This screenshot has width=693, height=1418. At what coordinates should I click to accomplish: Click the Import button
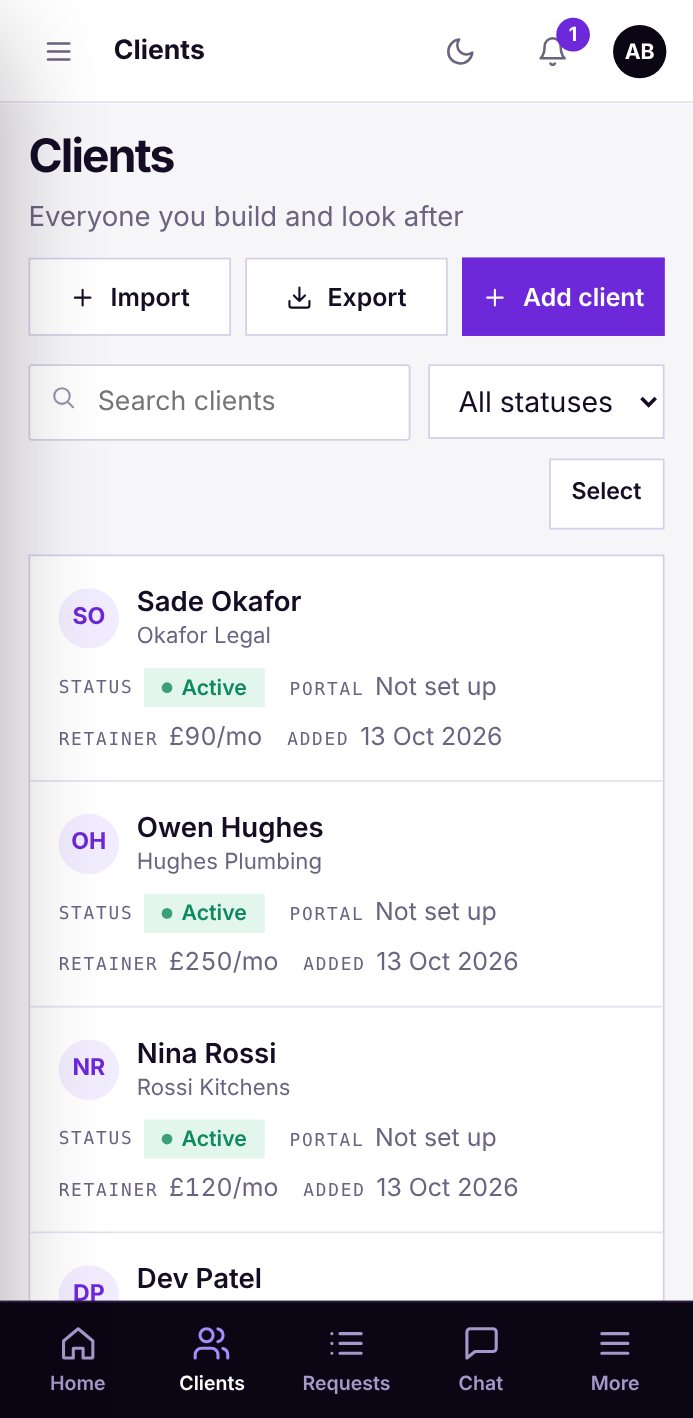[x=130, y=297]
